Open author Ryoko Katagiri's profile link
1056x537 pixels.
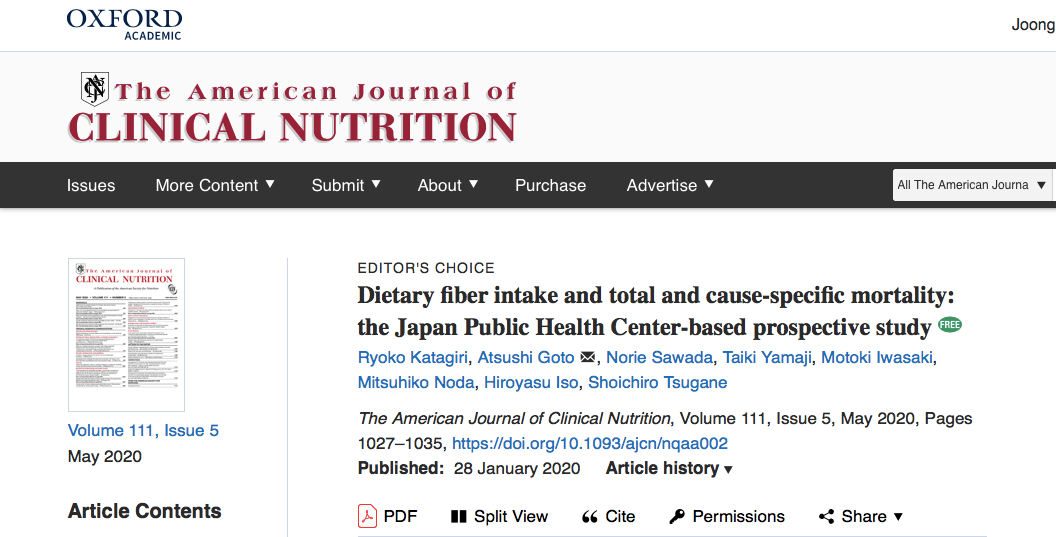click(x=413, y=357)
